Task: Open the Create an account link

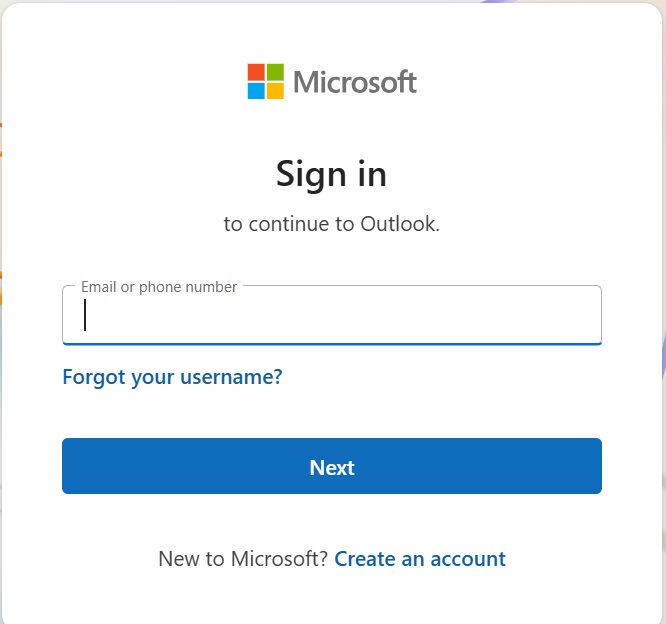Action: click(x=420, y=559)
